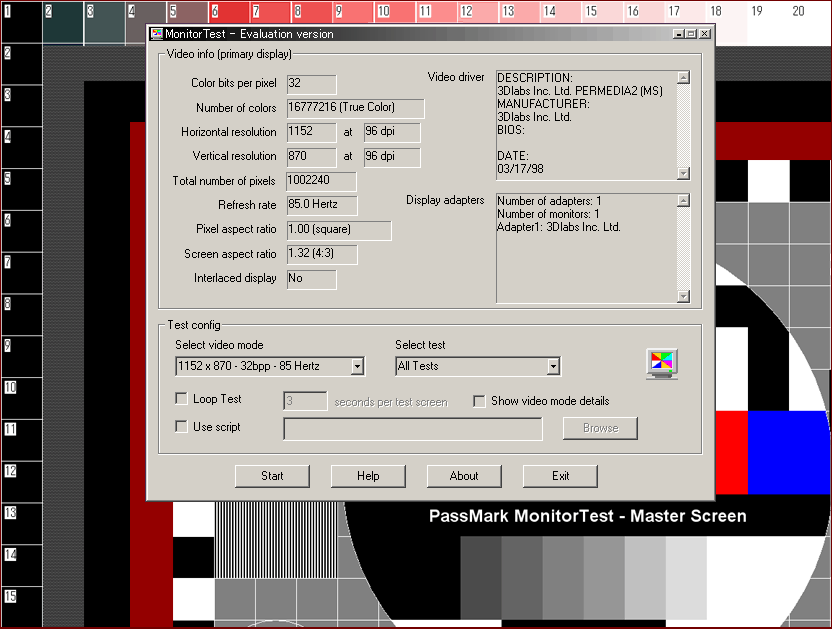Screen dimensions: 832x629
Task: Enable the Loop Test checkbox
Action: [x=181, y=399]
